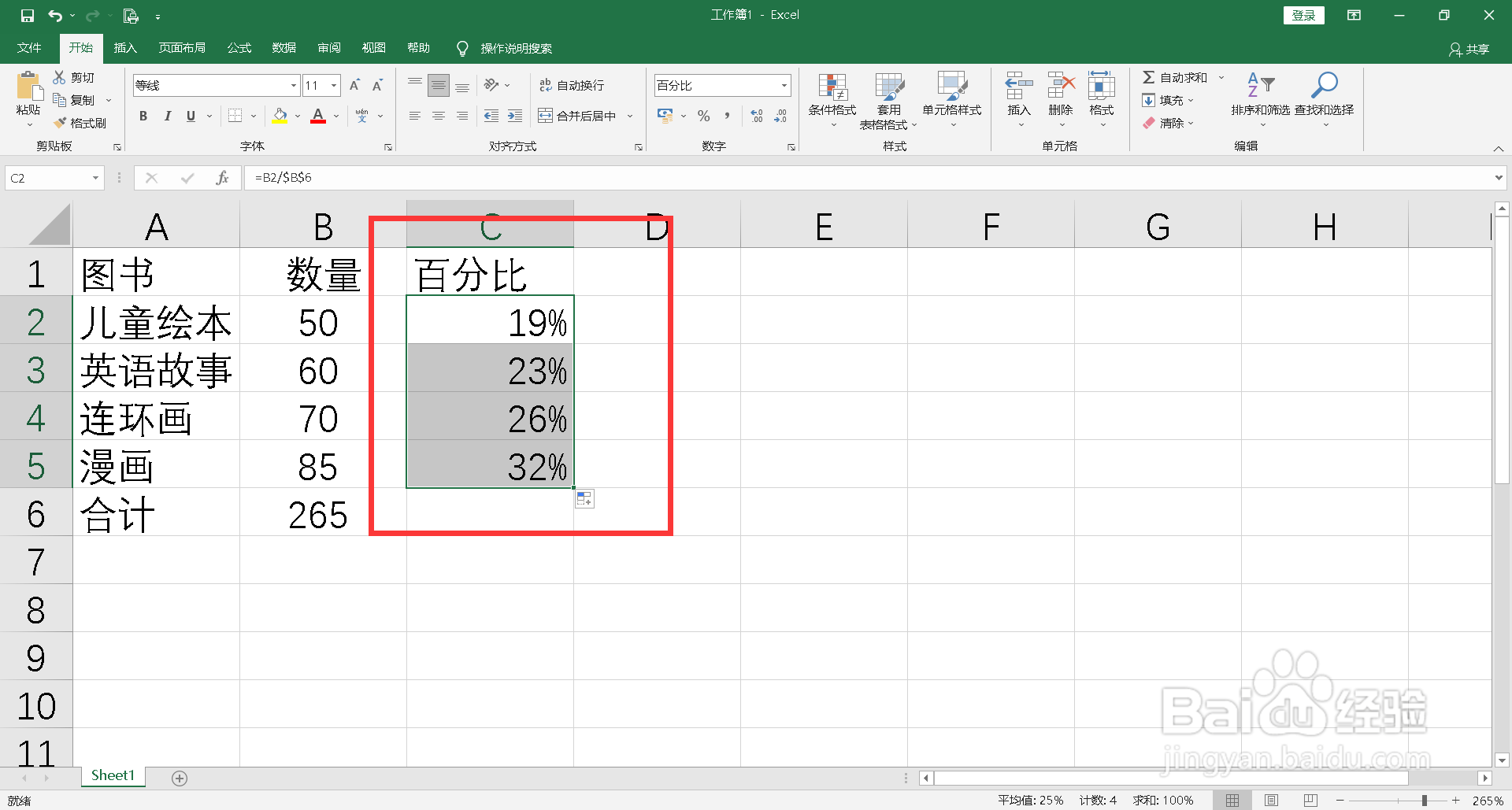Image resolution: width=1512 pixels, height=810 pixels.
Task: Click the Paste clipboard icon
Action: [28, 87]
